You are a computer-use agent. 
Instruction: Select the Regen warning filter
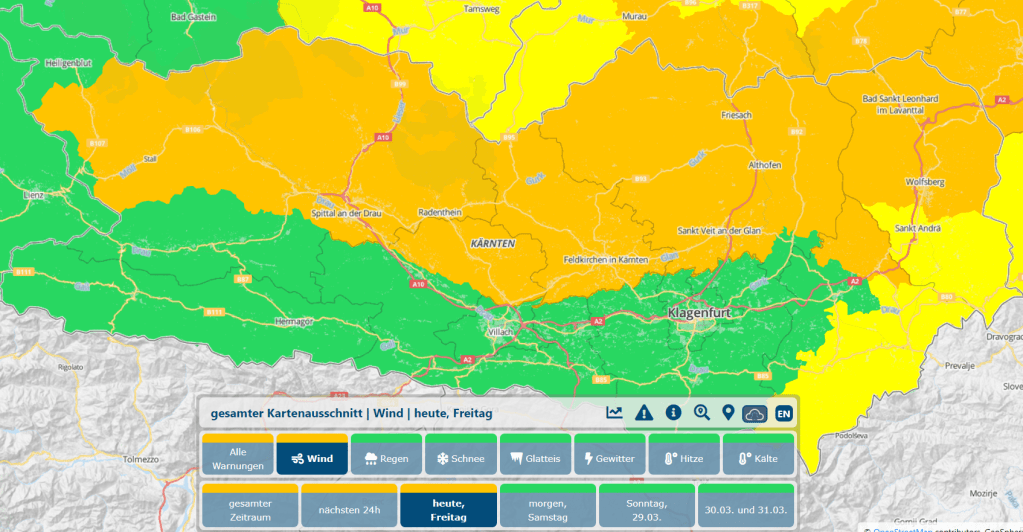pos(386,455)
